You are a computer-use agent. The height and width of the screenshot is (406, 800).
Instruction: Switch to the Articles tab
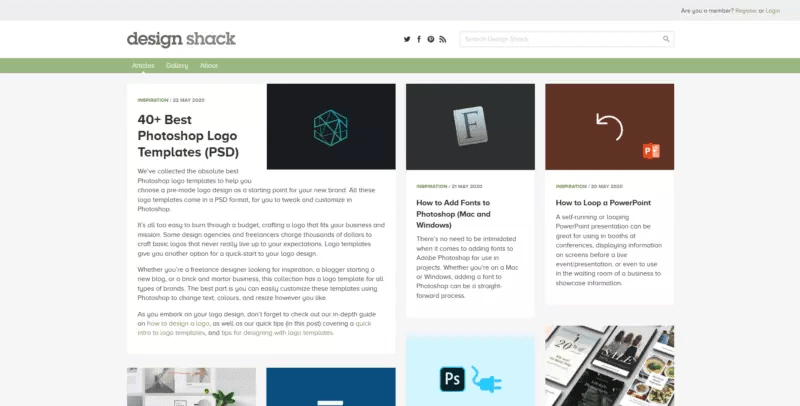pos(143,65)
